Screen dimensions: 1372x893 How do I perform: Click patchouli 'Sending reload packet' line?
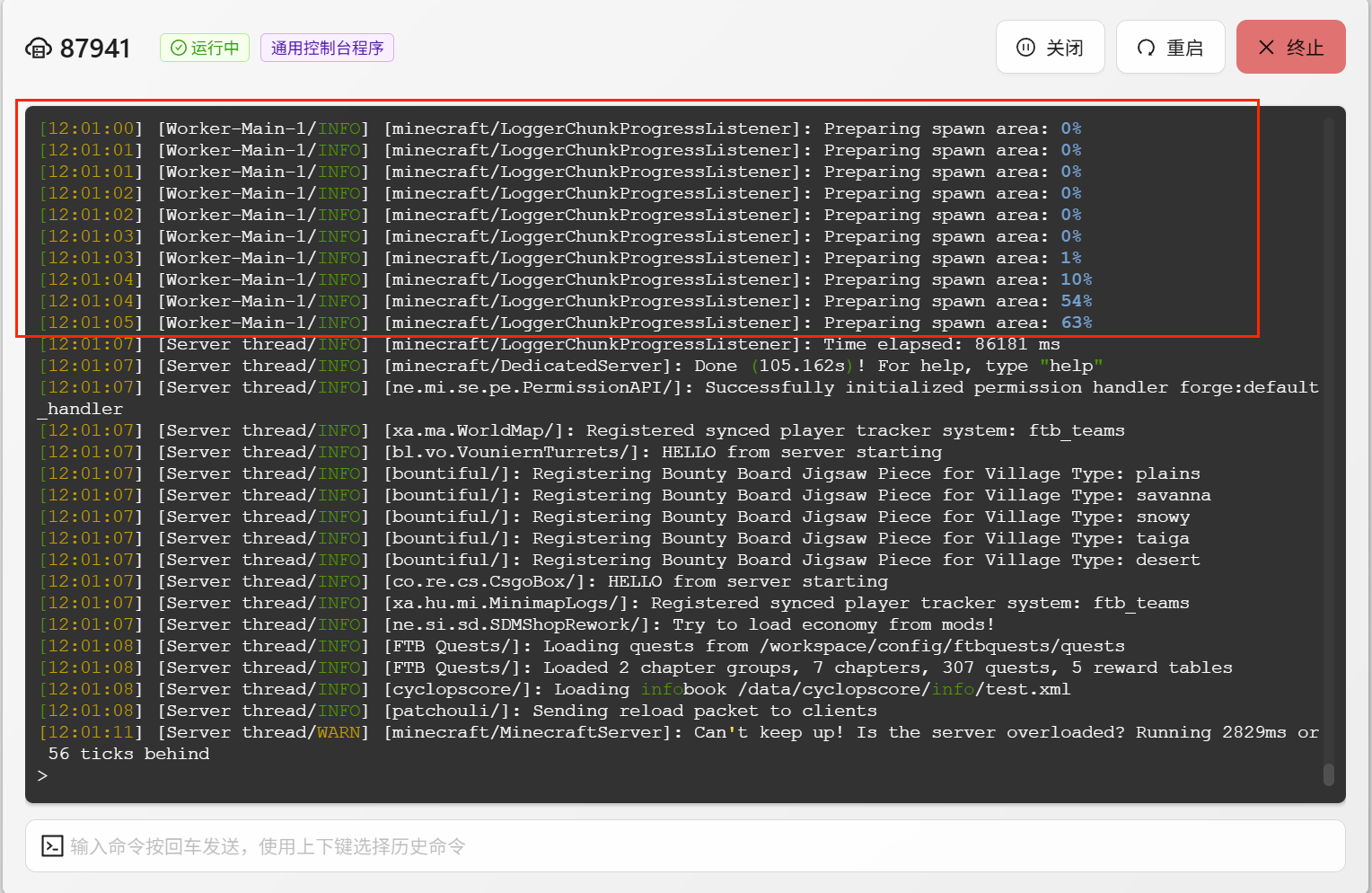pyautogui.click(x=458, y=711)
